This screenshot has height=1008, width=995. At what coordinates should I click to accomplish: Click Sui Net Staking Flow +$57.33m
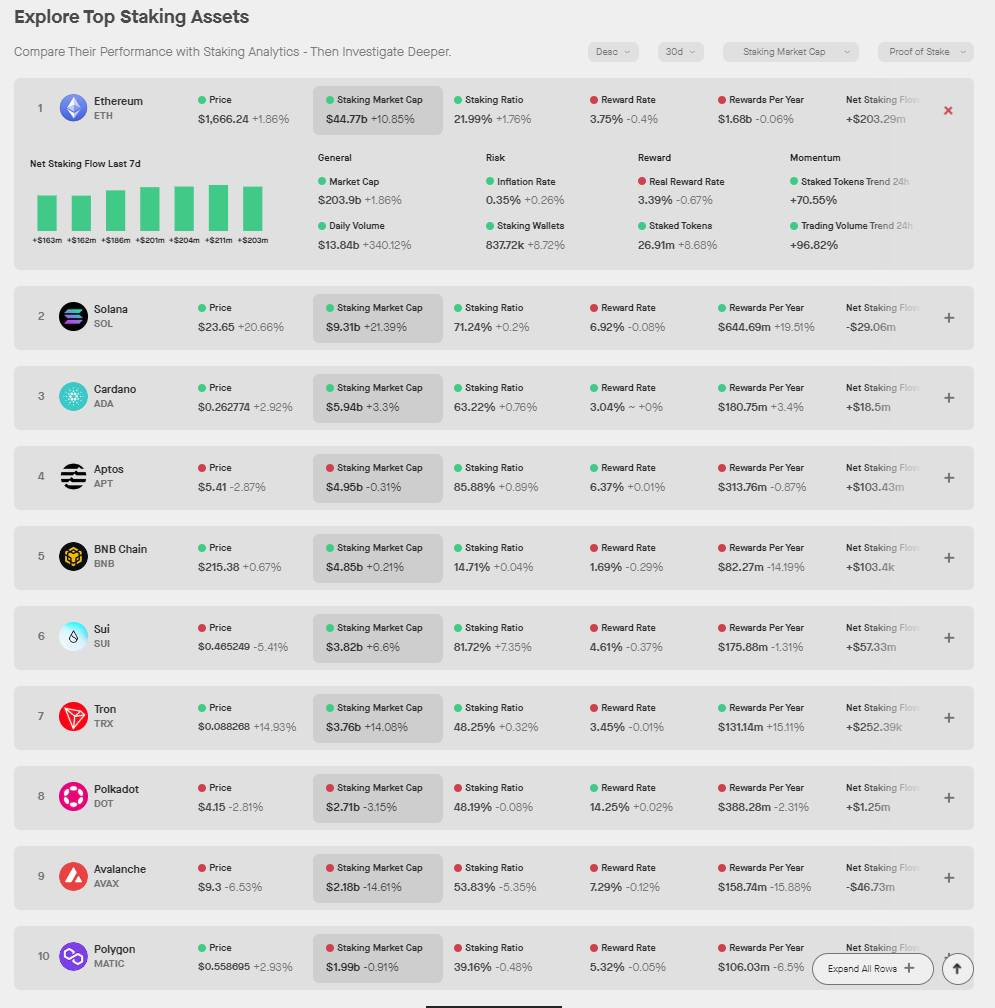pyautogui.click(x=871, y=647)
